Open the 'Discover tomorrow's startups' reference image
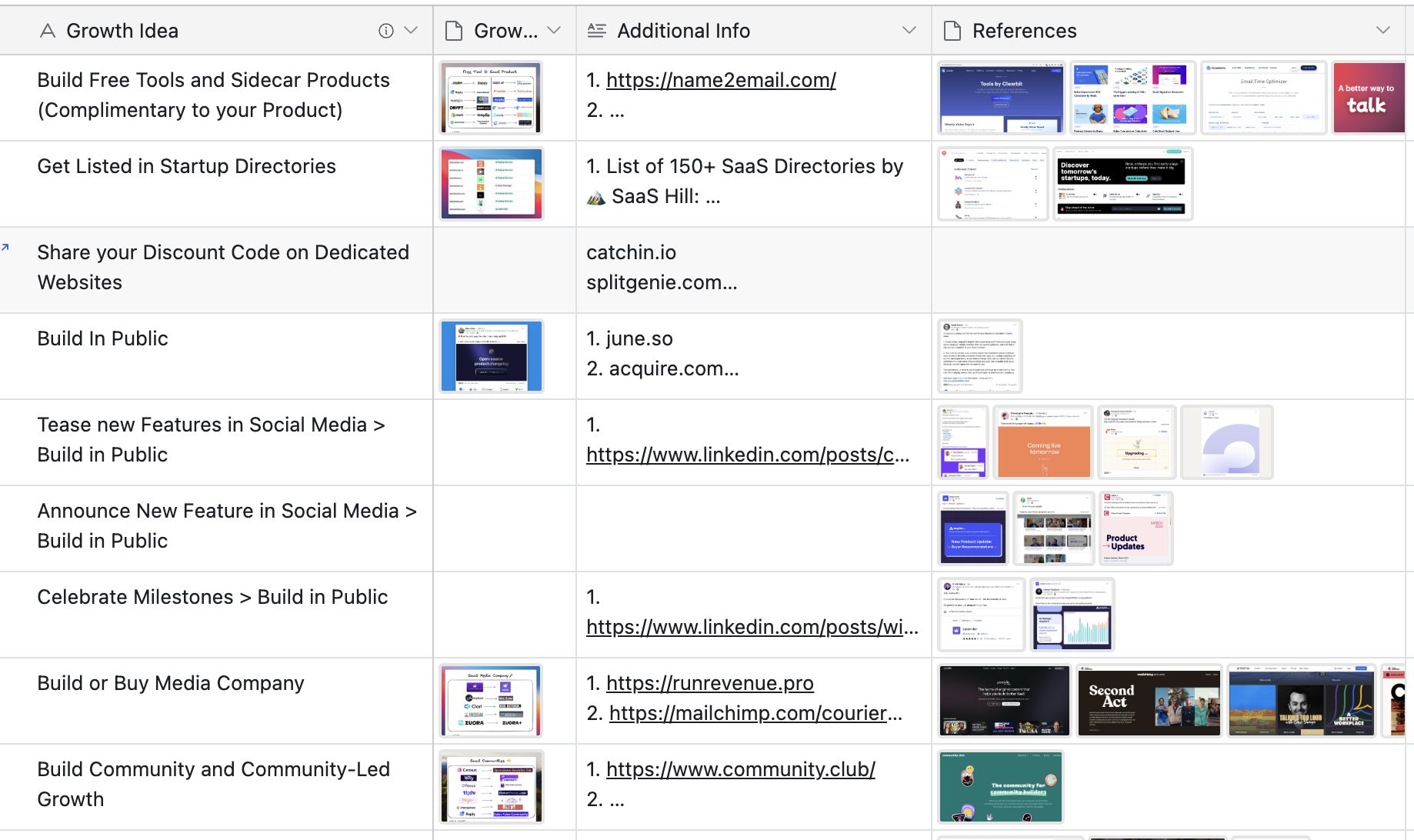The image size is (1414, 840). tap(1122, 183)
